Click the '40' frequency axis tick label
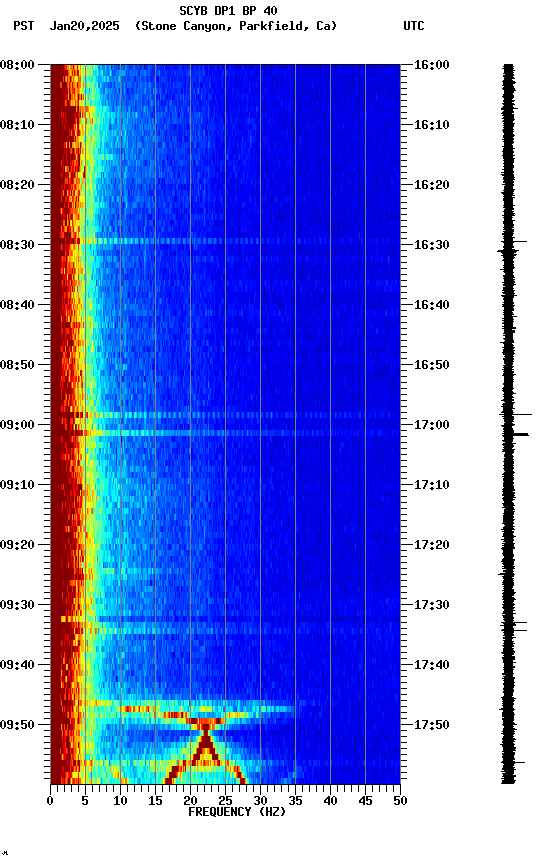 click(x=331, y=801)
